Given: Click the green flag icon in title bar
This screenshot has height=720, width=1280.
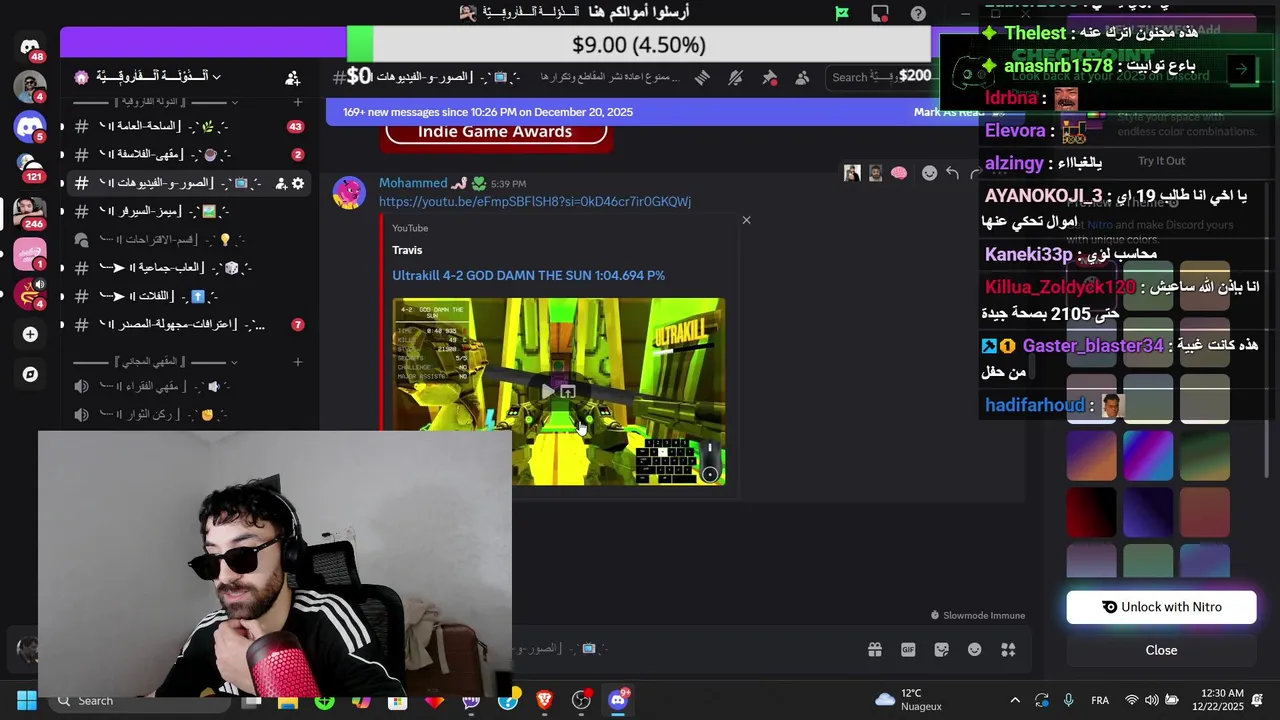Looking at the screenshot, I should (x=842, y=13).
